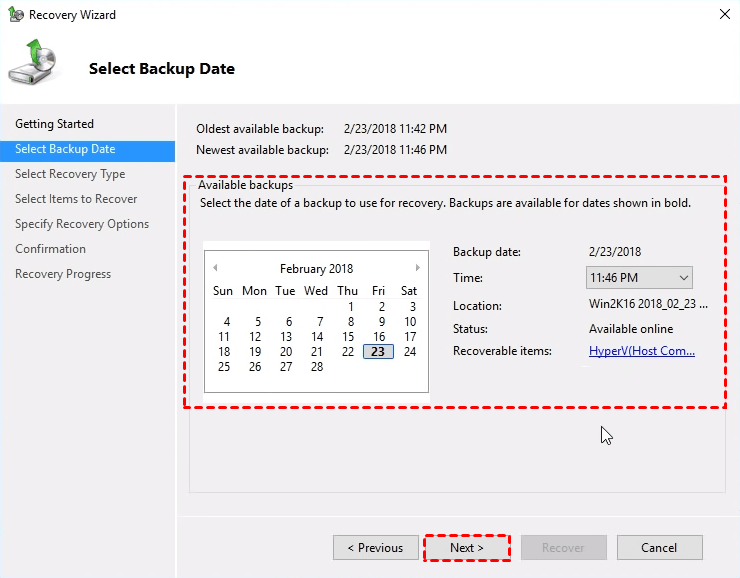Select February 28 in the calendar

pos(317,367)
